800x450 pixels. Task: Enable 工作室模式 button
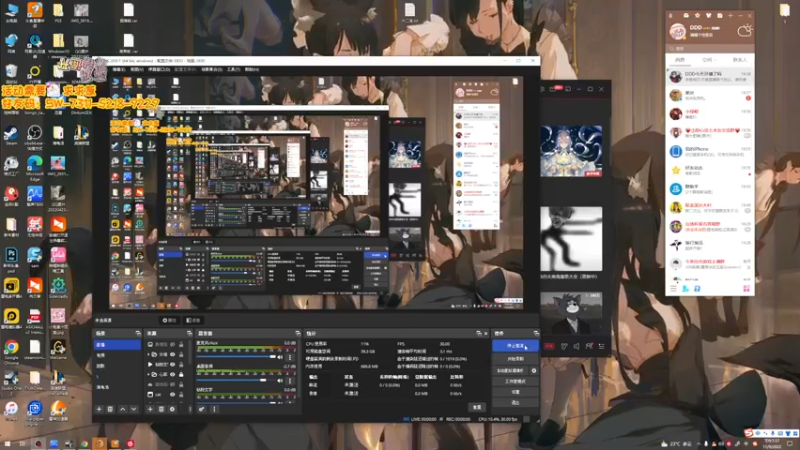click(515, 381)
